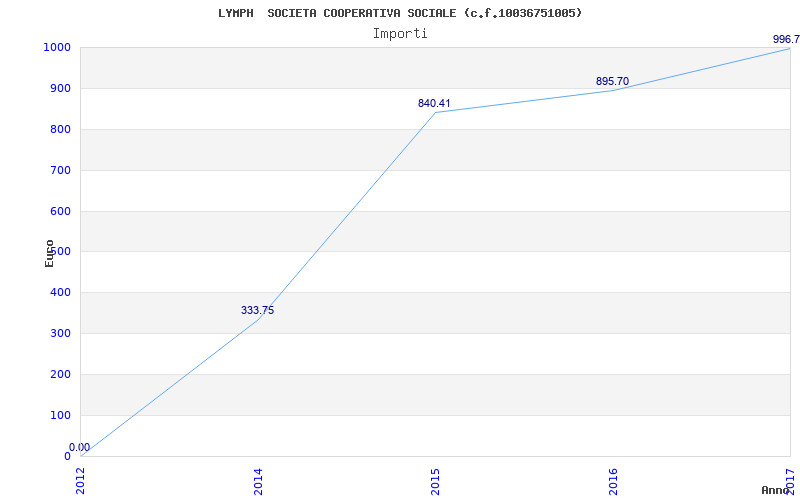Click the Anno x-axis title
Screen dimensions: 800x500
tap(777, 490)
